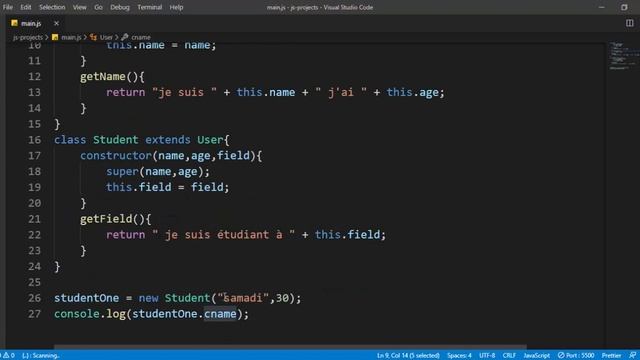Change indentation via Spaces: 4
640x360 pixels.
[459, 355]
